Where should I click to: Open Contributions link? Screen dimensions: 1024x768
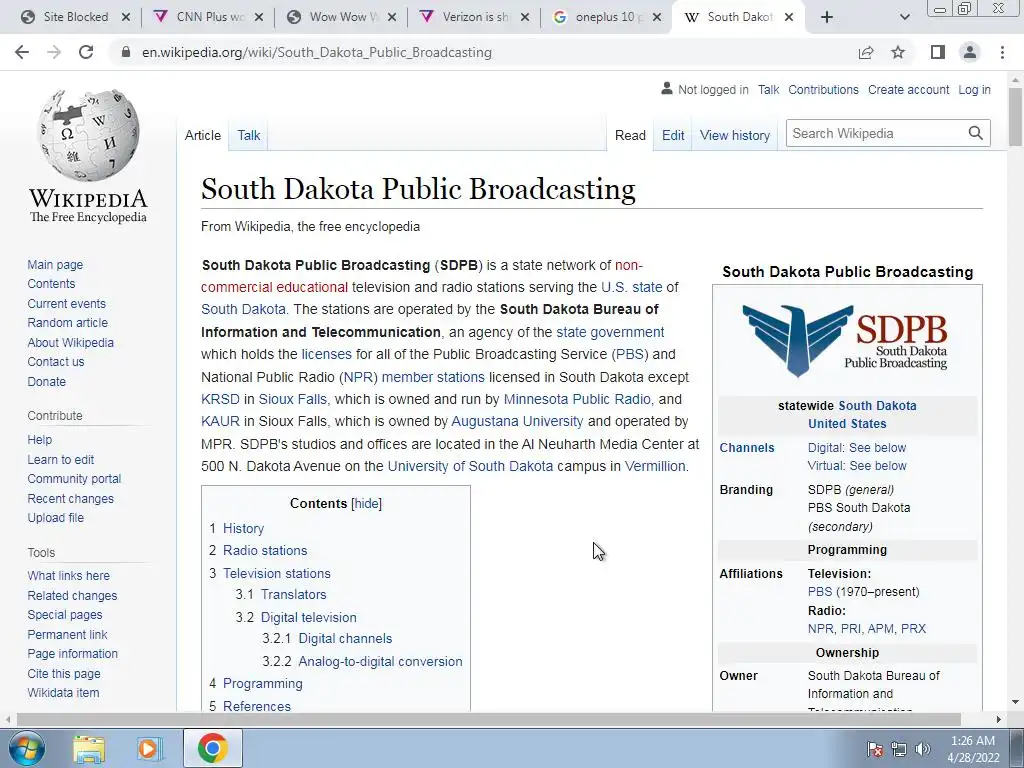coord(823,89)
